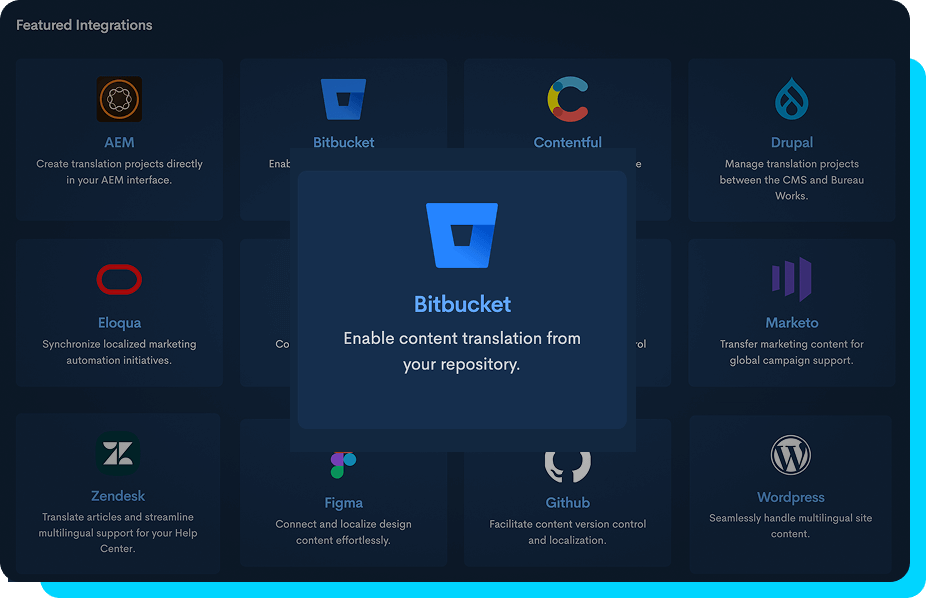Image resolution: width=926 pixels, height=598 pixels.
Task: Open the Figma title link
Action: coord(343,503)
